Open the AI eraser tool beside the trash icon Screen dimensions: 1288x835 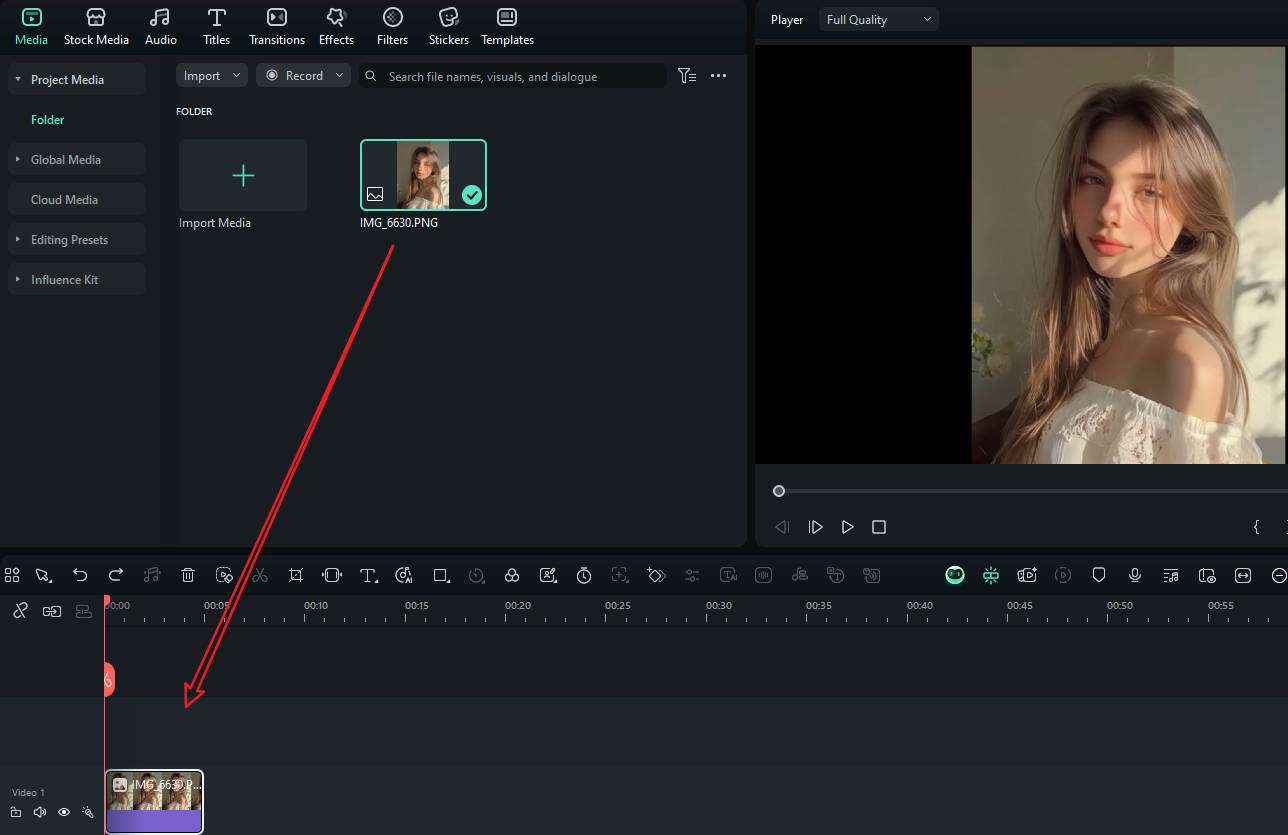[224, 575]
